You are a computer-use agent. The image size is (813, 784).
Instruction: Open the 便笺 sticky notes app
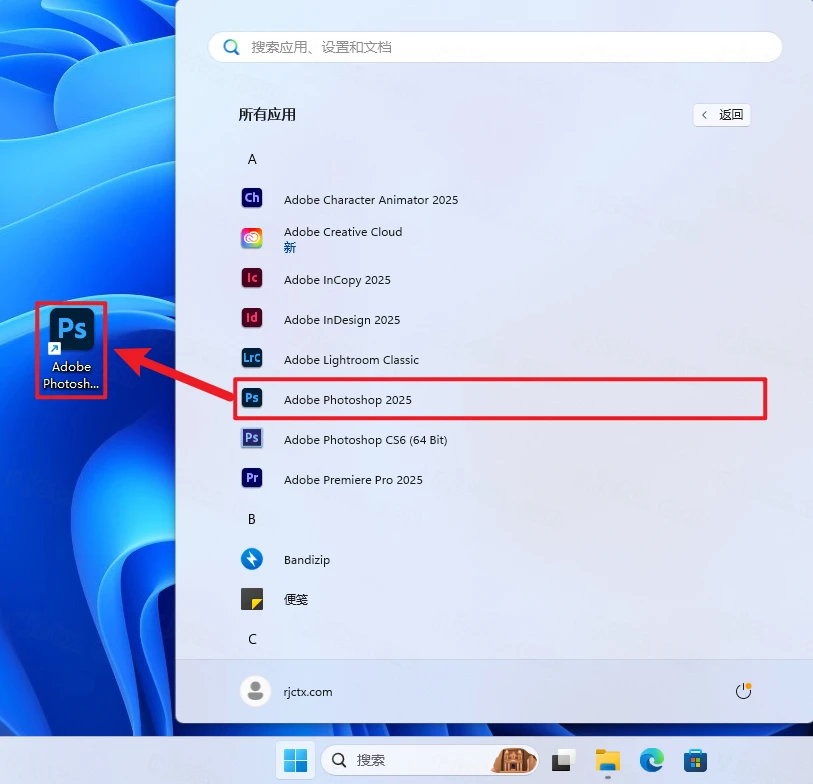tap(295, 599)
